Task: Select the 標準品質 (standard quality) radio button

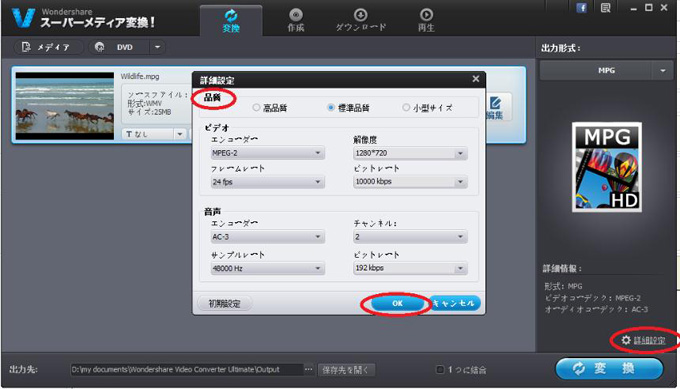Action: pos(331,107)
